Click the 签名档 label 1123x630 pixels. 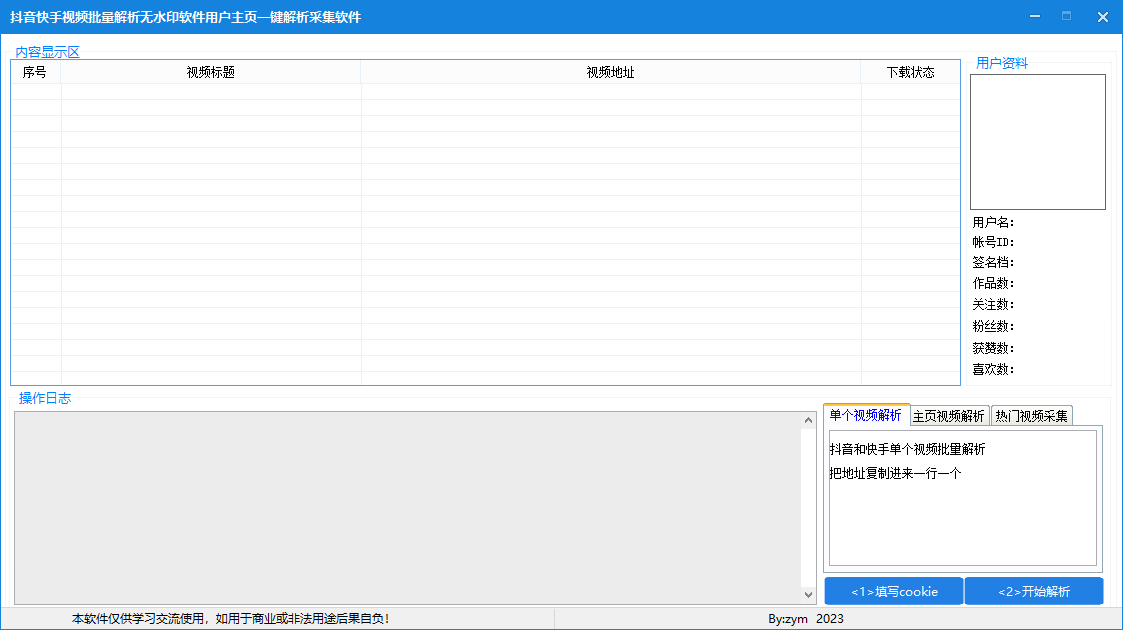tap(993, 263)
